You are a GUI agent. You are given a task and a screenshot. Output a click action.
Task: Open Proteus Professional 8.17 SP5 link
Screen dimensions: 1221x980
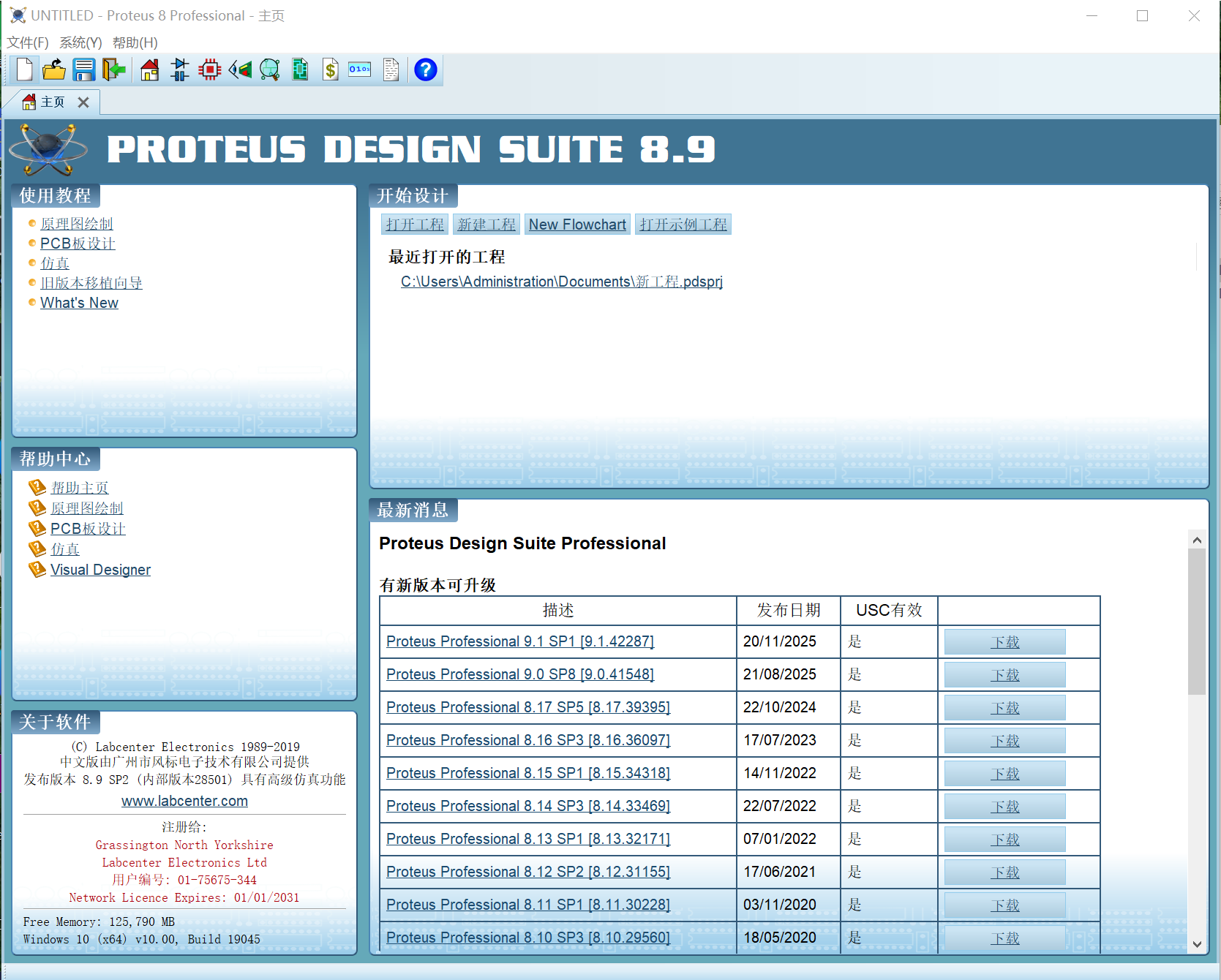pyautogui.click(x=528, y=707)
